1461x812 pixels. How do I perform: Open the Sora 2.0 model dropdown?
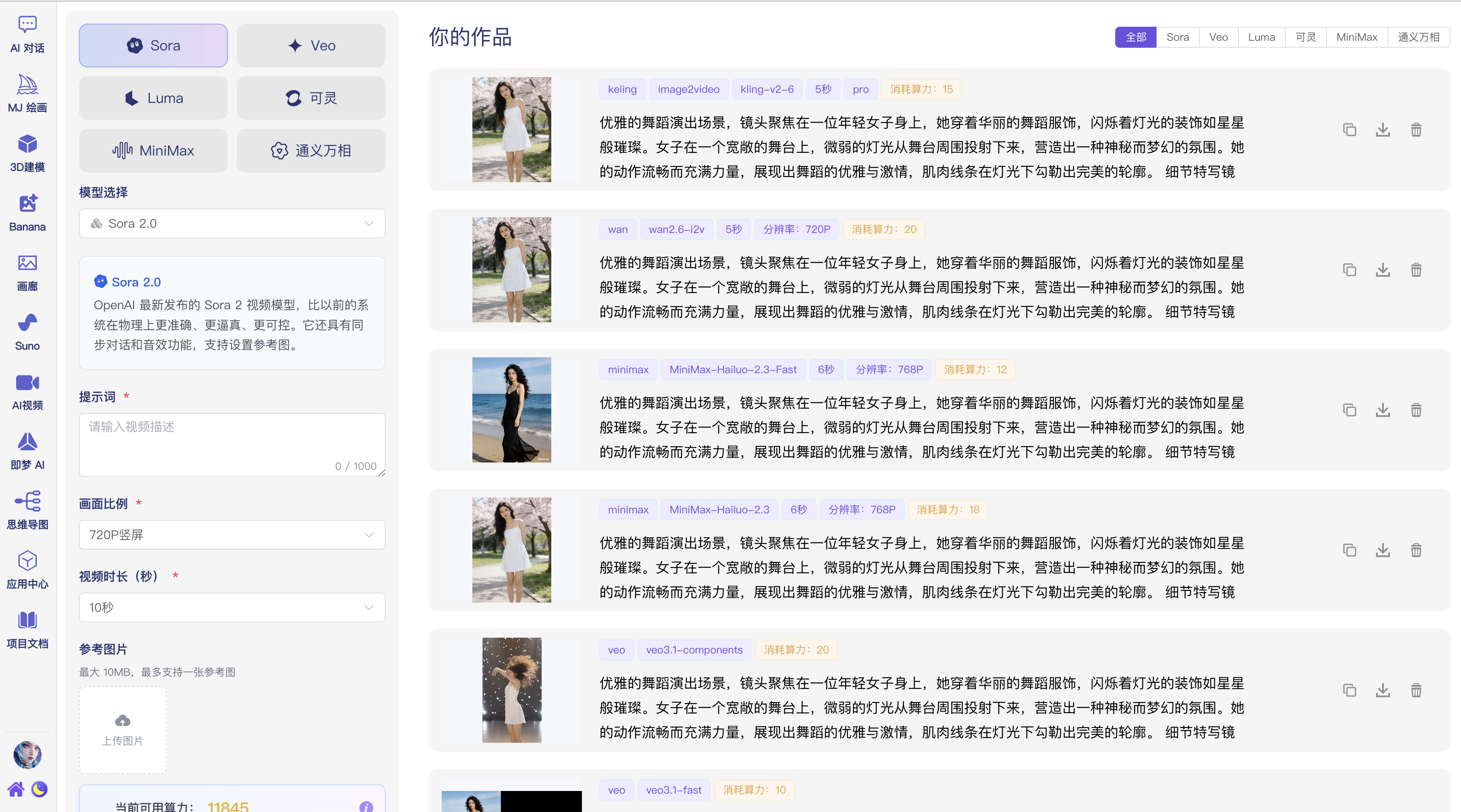coord(232,223)
